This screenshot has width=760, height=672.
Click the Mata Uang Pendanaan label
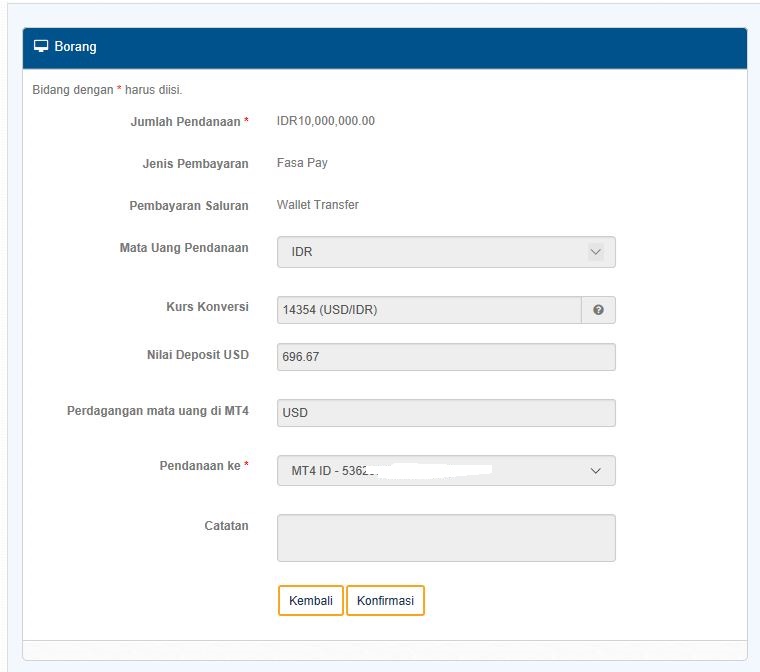(184, 248)
